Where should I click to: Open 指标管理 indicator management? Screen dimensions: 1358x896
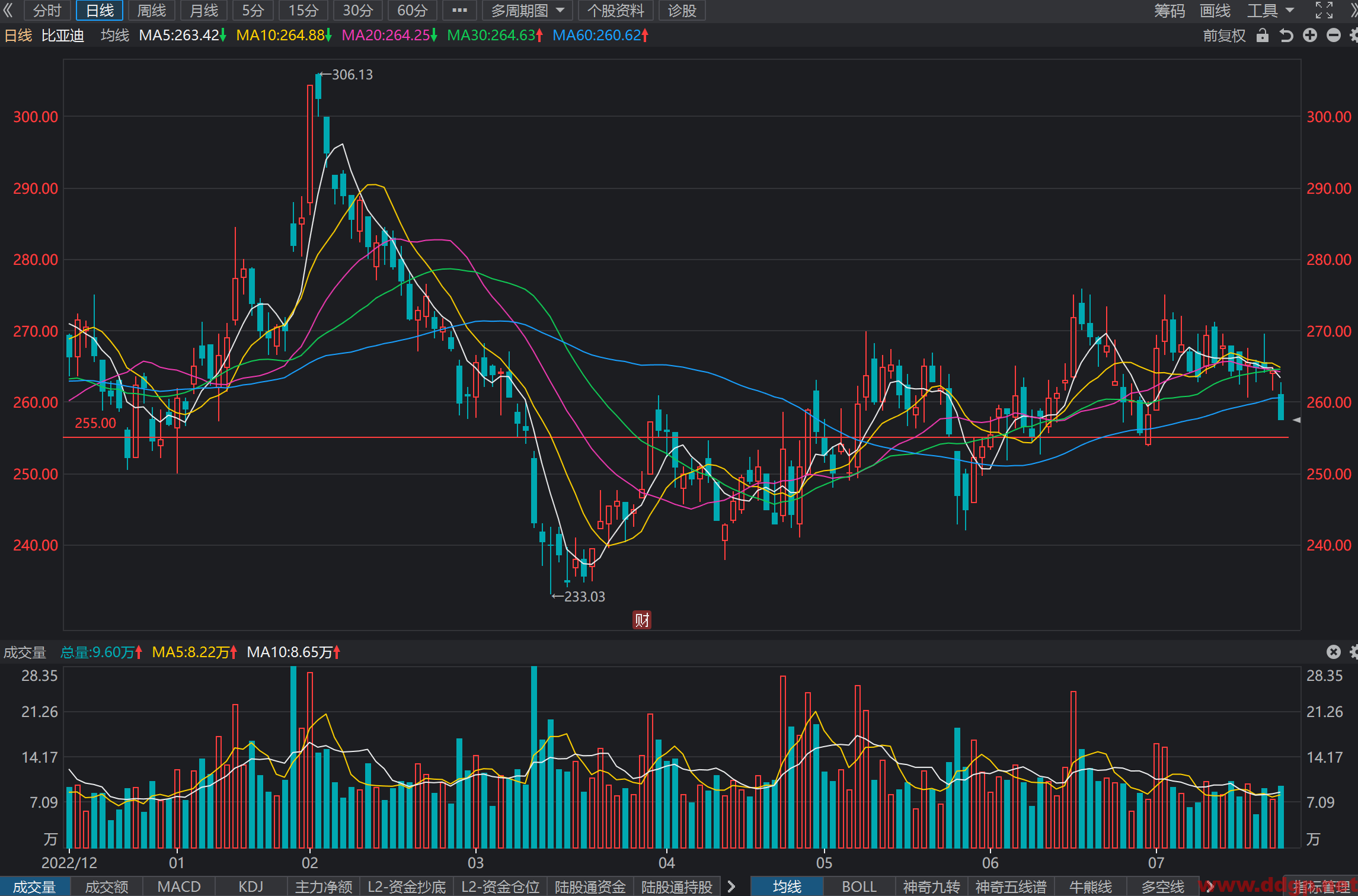pos(1321,887)
